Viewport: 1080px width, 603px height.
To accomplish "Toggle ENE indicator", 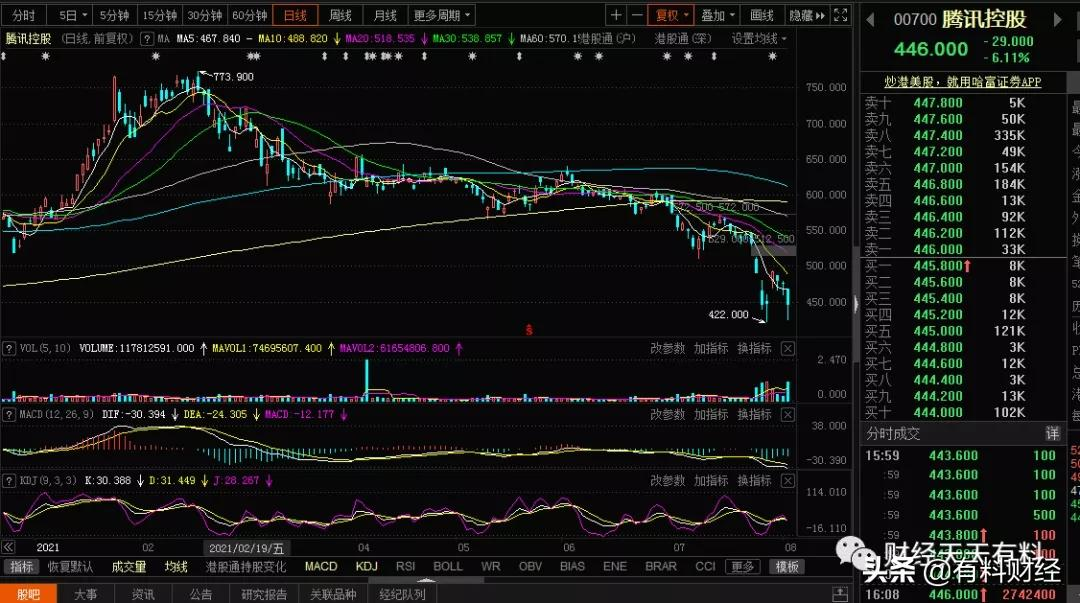I will click(x=615, y=566).
